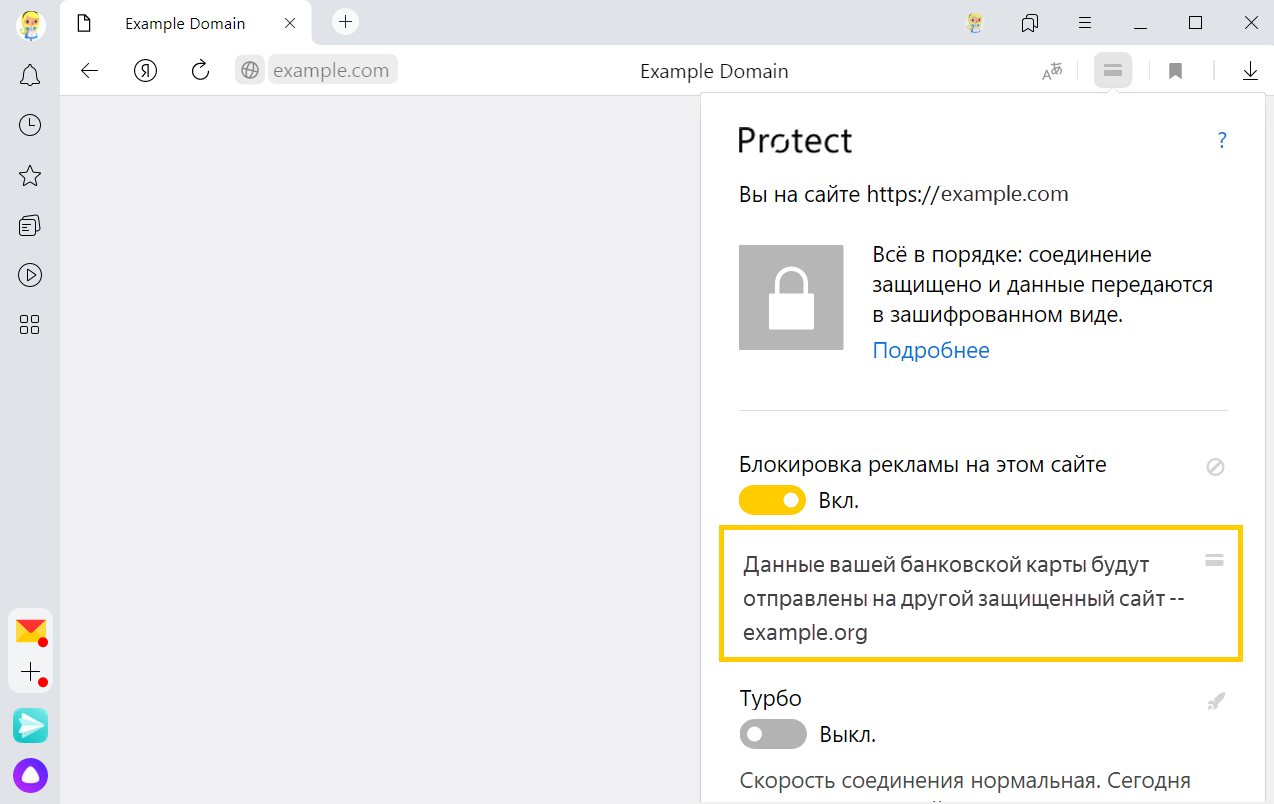Open the "Подробнее" link
This screenshot has height=804, width=1274.
click(931, 350)
